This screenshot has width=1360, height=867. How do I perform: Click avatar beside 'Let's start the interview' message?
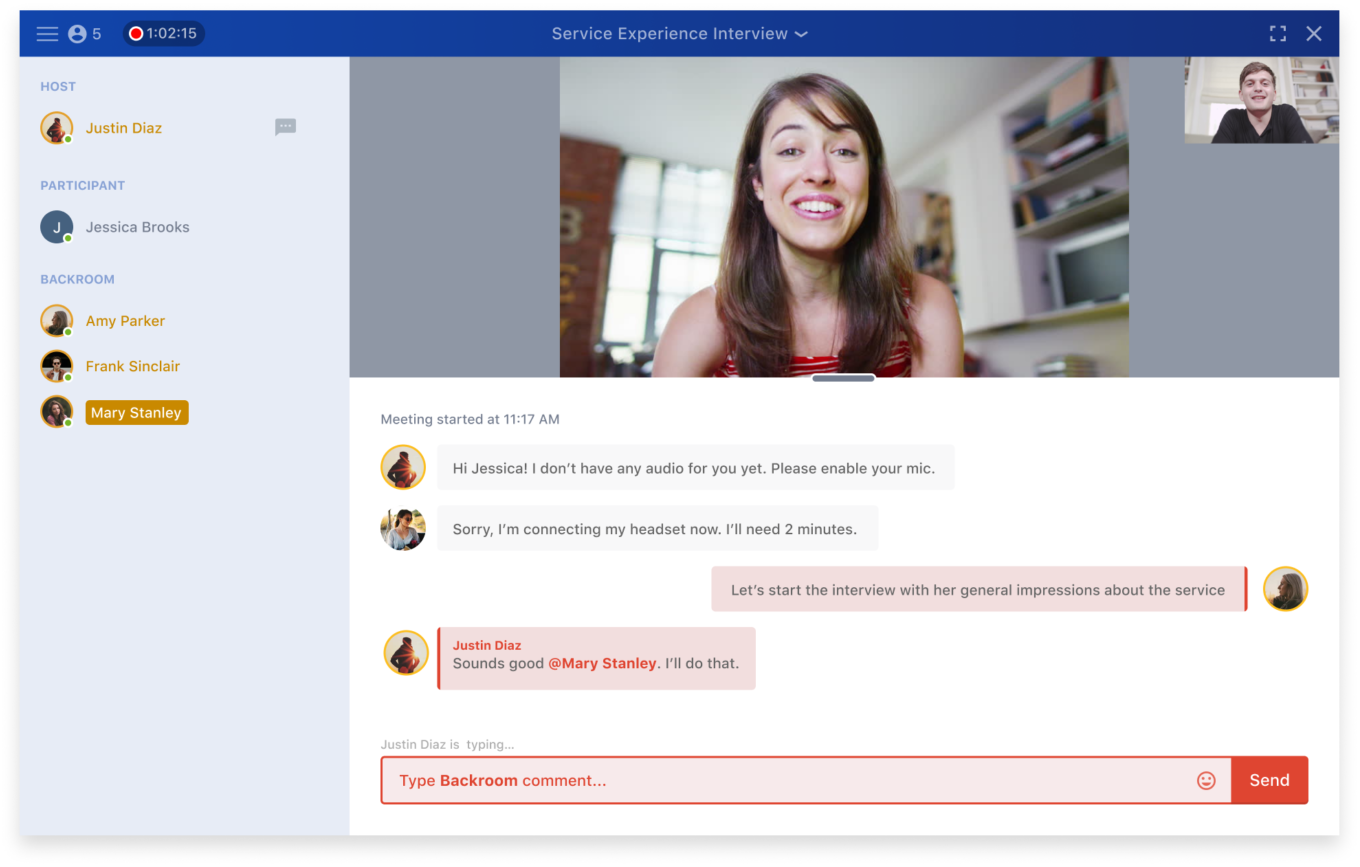[1285, 589]
